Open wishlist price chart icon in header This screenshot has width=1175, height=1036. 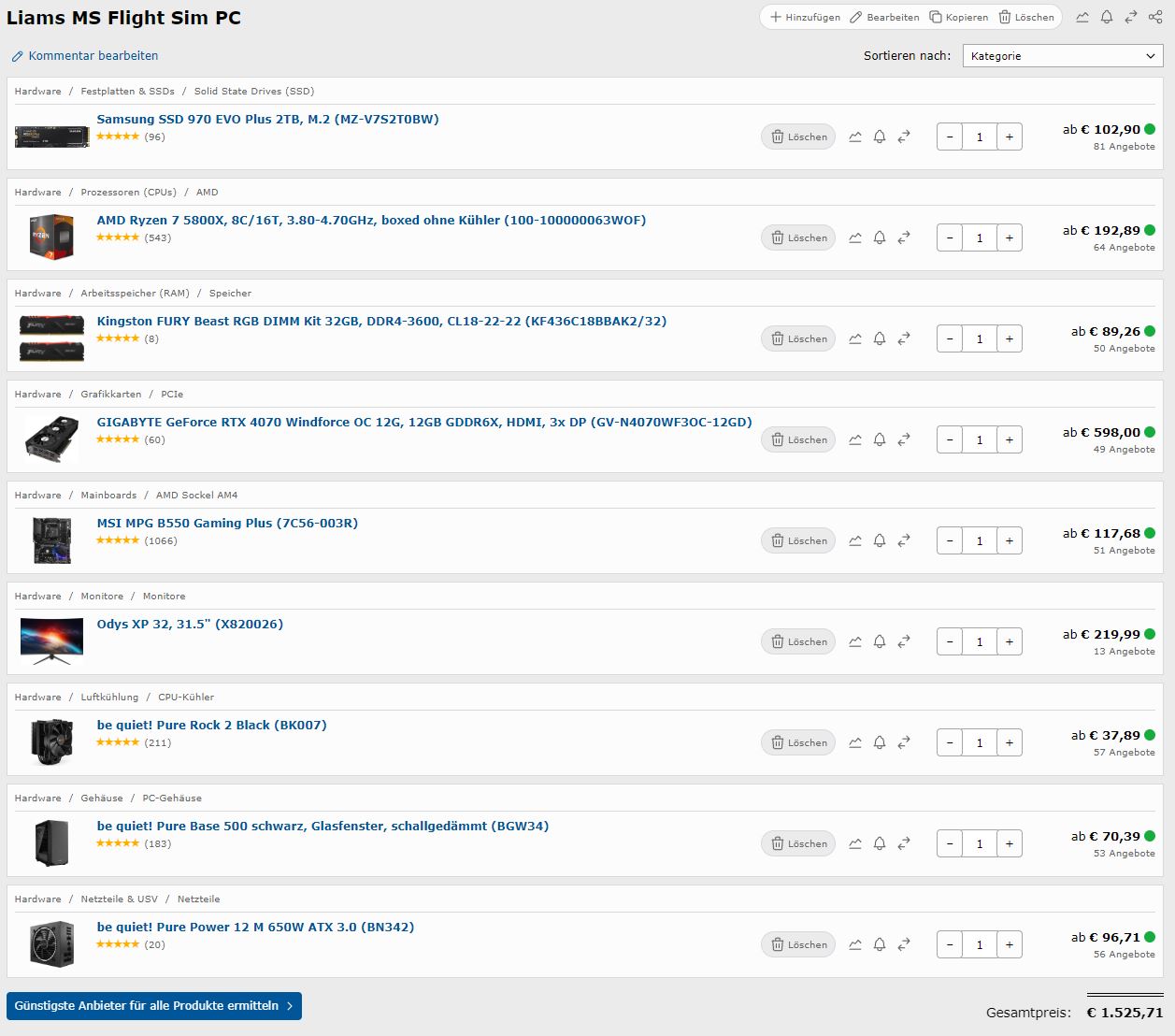[1082, 17]
